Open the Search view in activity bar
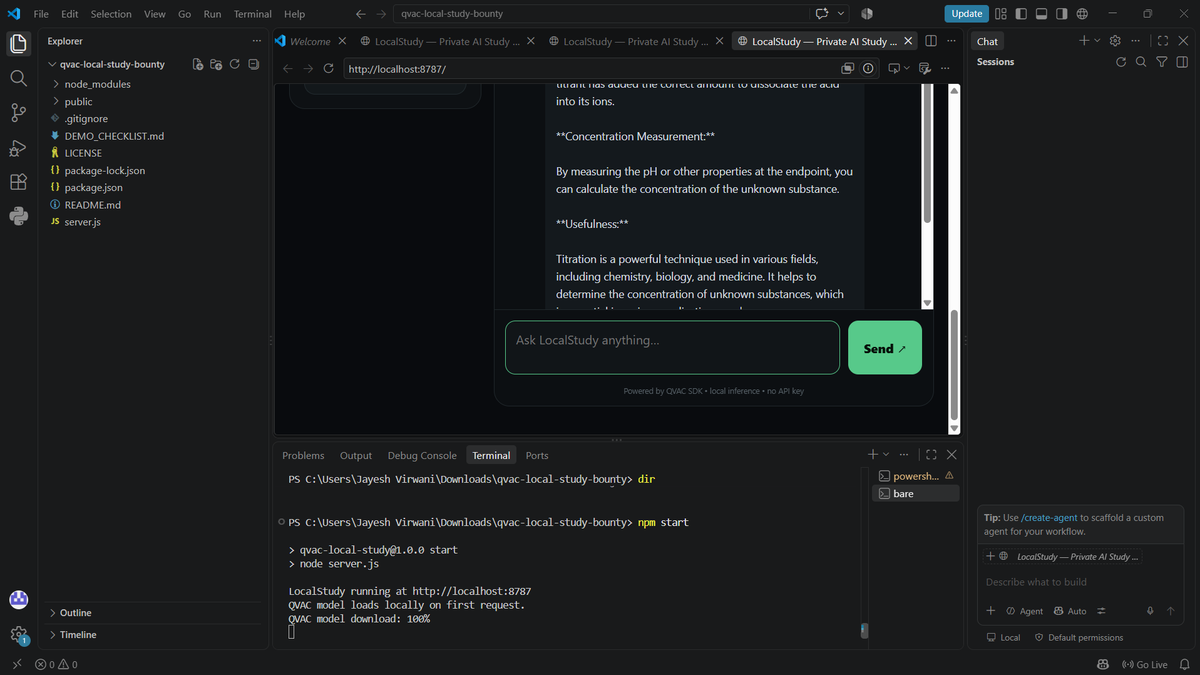The width and height of the screenshot is (1200, 675). (x=18, y=78)
